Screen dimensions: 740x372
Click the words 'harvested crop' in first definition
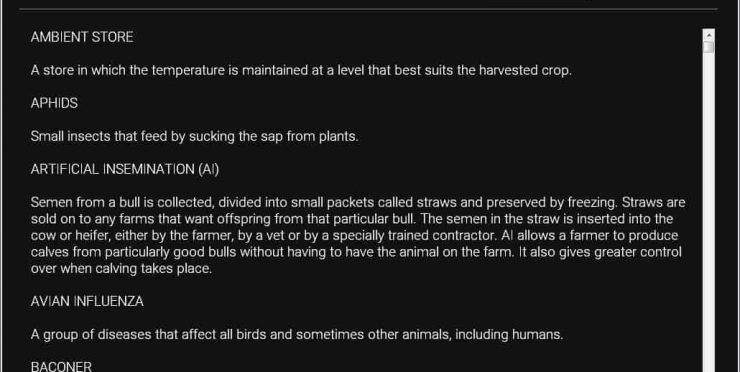coord(524,70)
